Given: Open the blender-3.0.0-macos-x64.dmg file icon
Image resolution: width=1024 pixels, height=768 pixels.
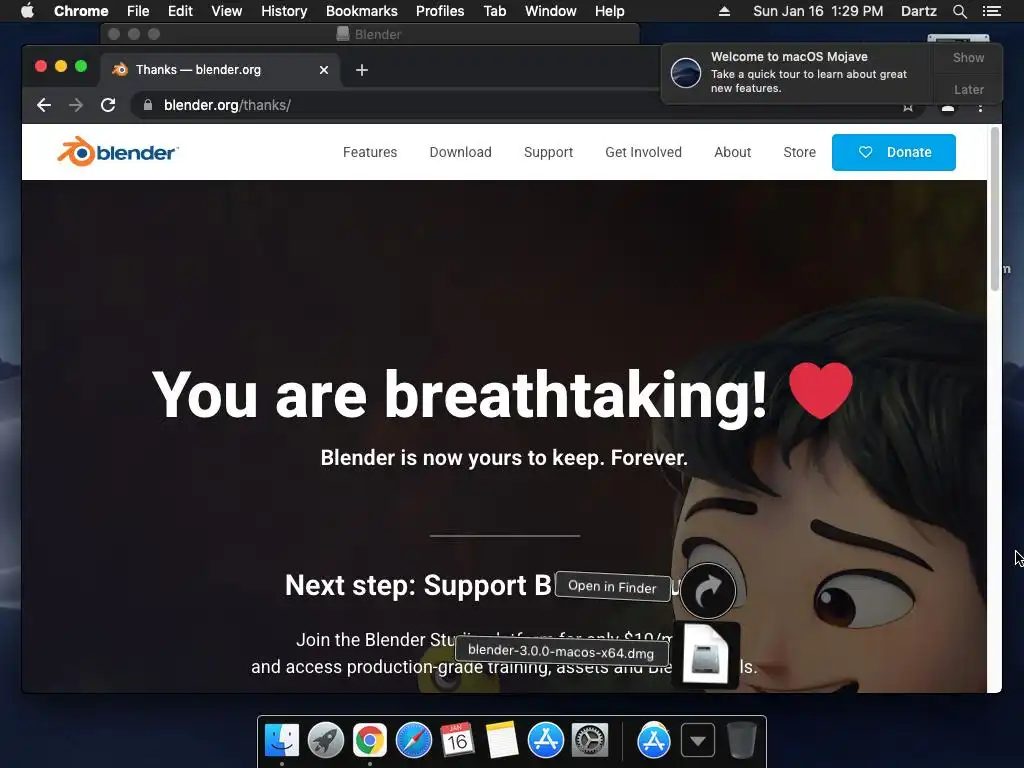Looking at the screenshot, I should [705, 655].
